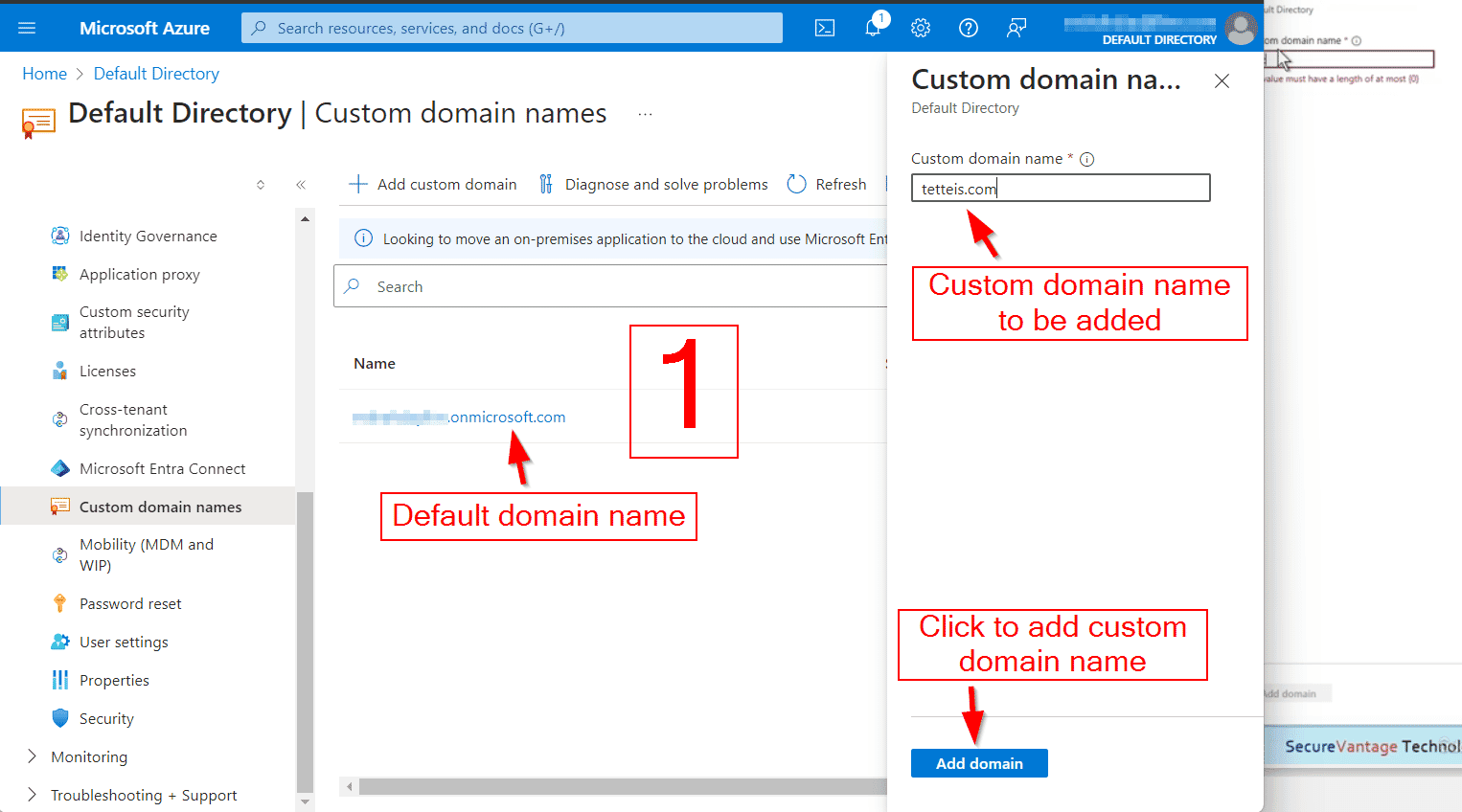
Task: Click the Application proxy icon
Action: 60,274
